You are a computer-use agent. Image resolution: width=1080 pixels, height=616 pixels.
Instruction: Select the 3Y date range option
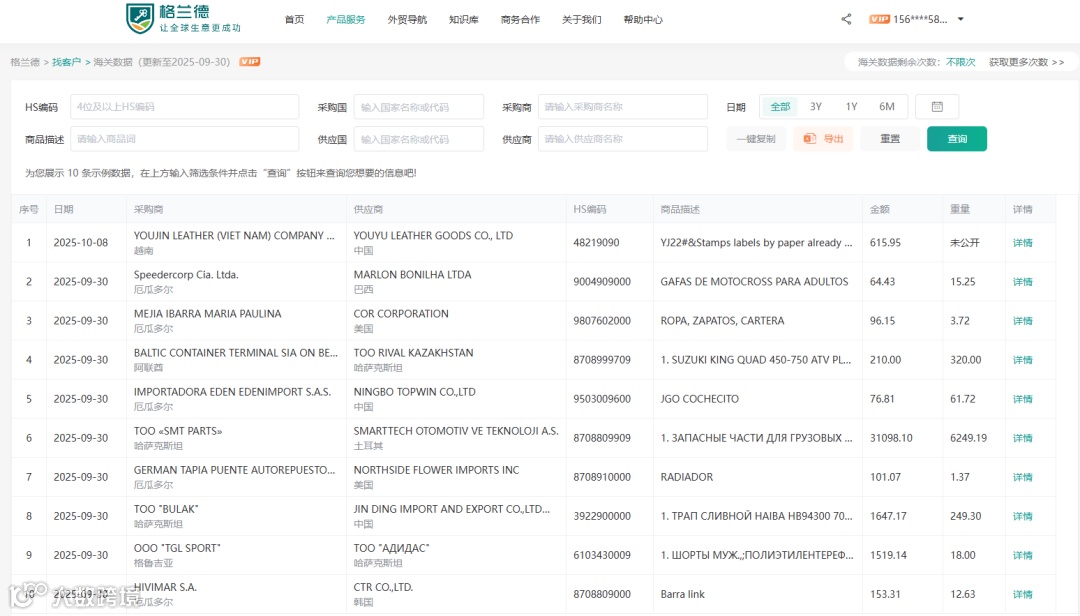tap(816, 107)
